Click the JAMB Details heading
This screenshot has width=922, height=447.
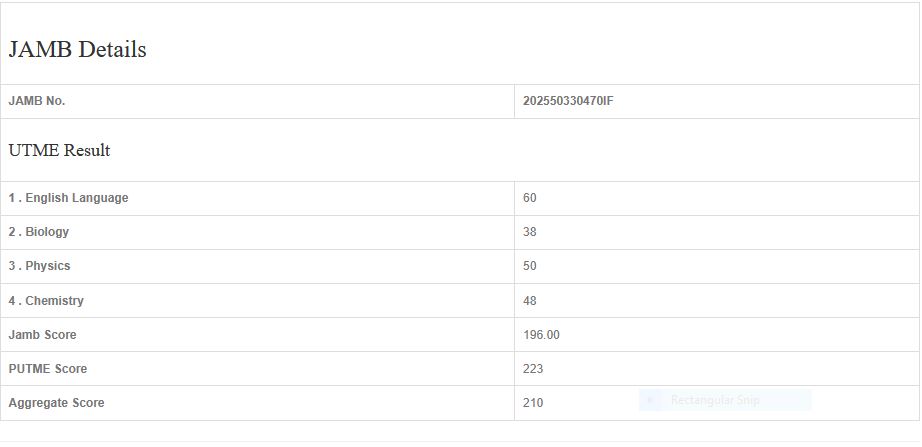(77, 50)
